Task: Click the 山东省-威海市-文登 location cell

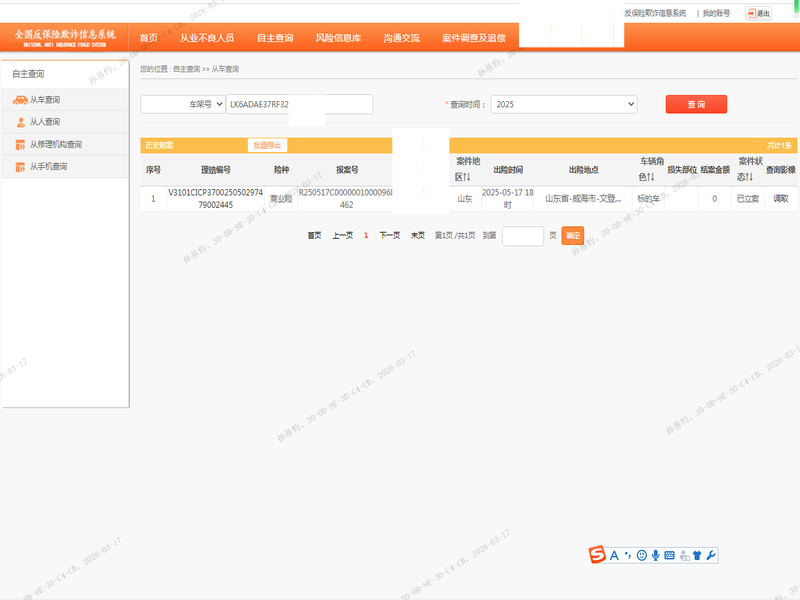Action: point(583,198)
